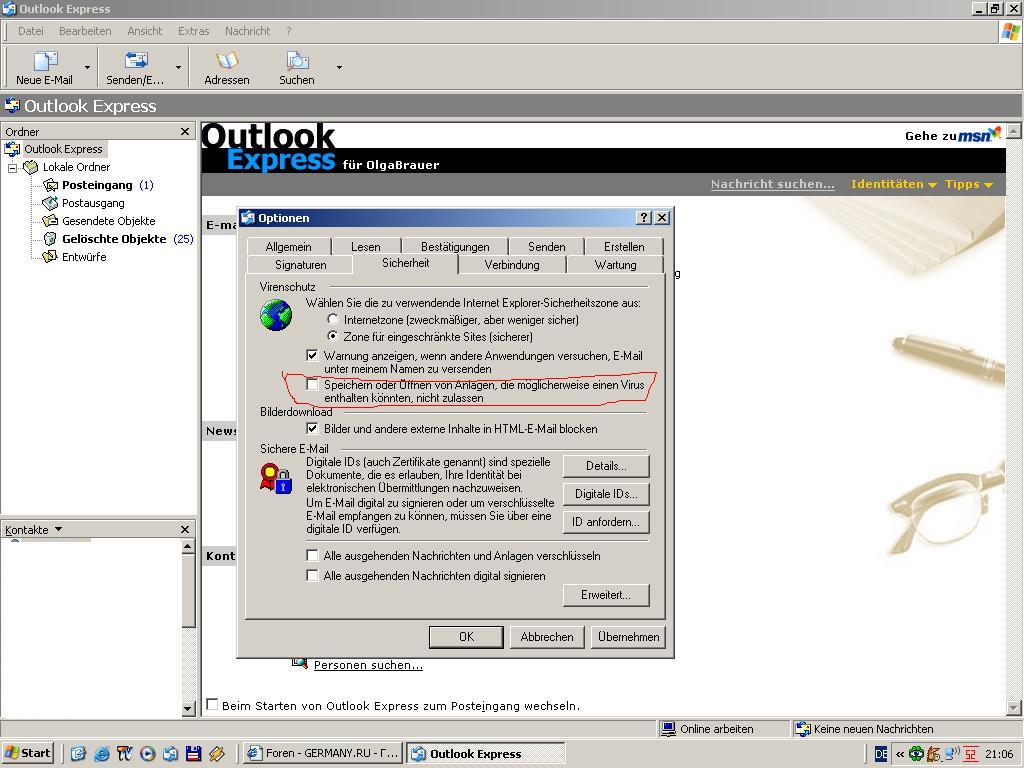
Task: Enable encrypting all outgoing messages and attachments
Action: [x=312, y=556]
